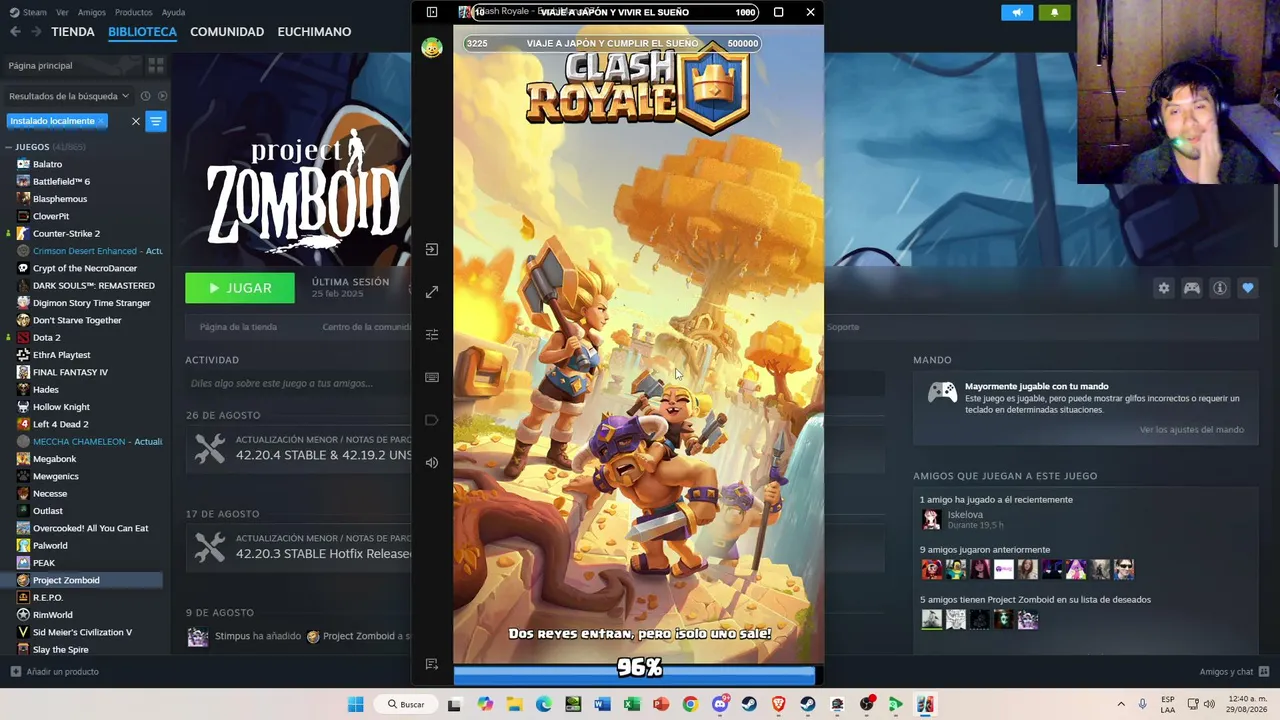Open the EUCHIMANO profile tab
Screen dimensions: 1280x720
(x=314, y=32)
